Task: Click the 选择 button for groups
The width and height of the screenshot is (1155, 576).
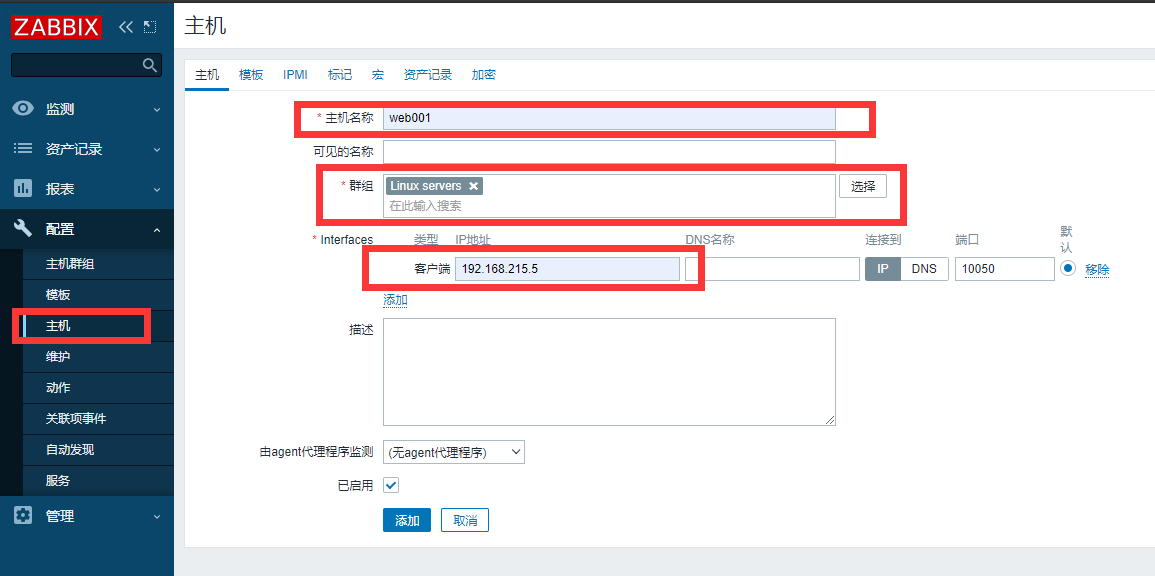Action: pos(863,186)
